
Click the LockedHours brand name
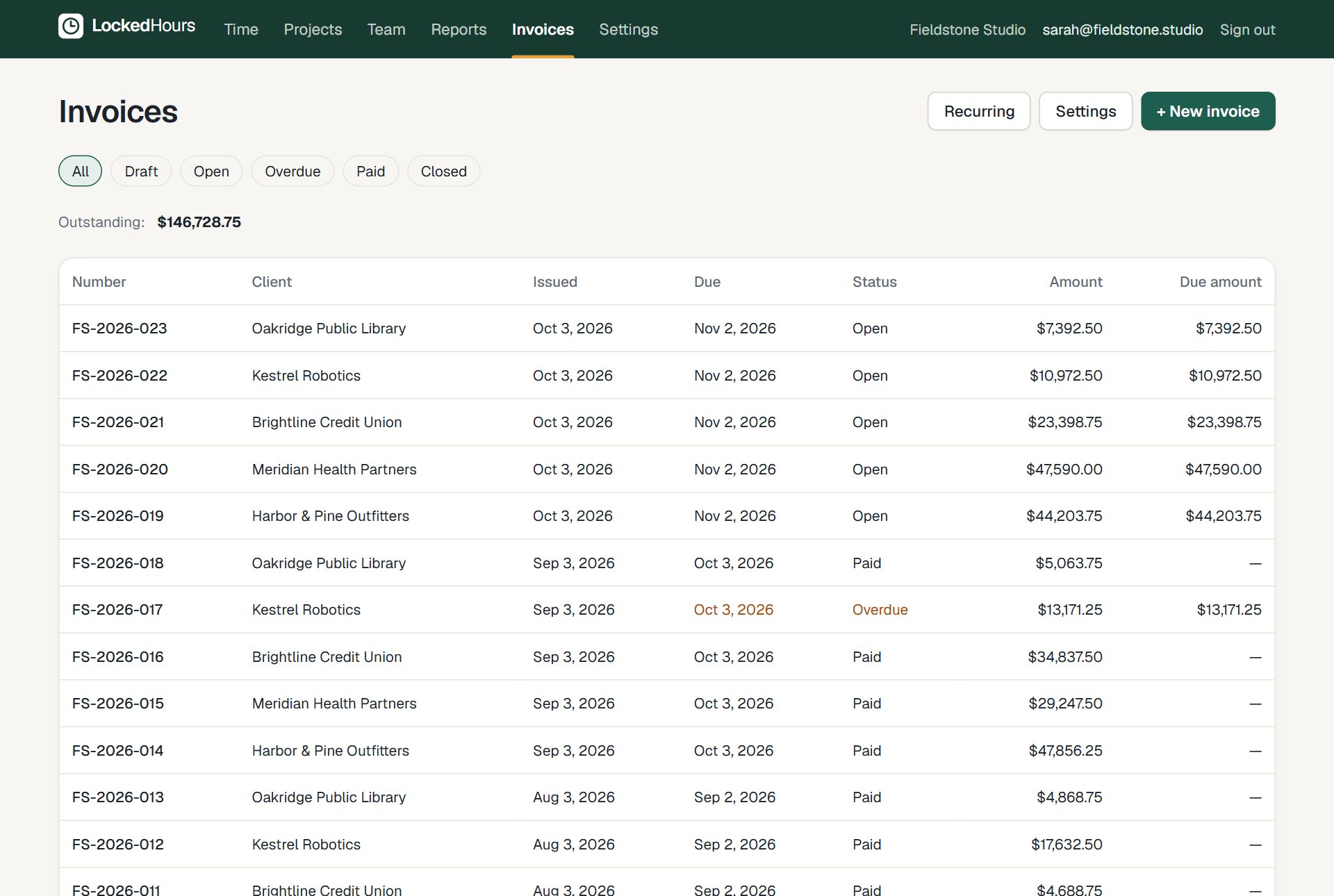[144, 26]
